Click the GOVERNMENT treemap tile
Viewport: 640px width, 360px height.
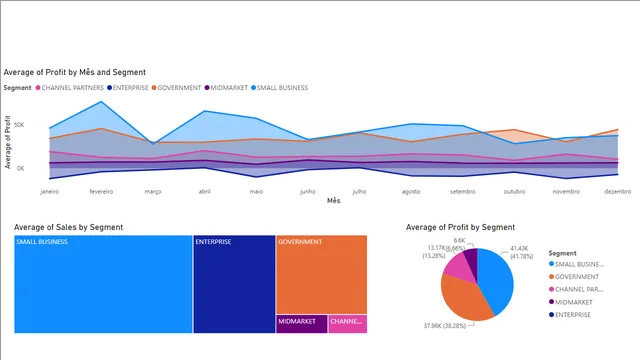coord(322,274)
